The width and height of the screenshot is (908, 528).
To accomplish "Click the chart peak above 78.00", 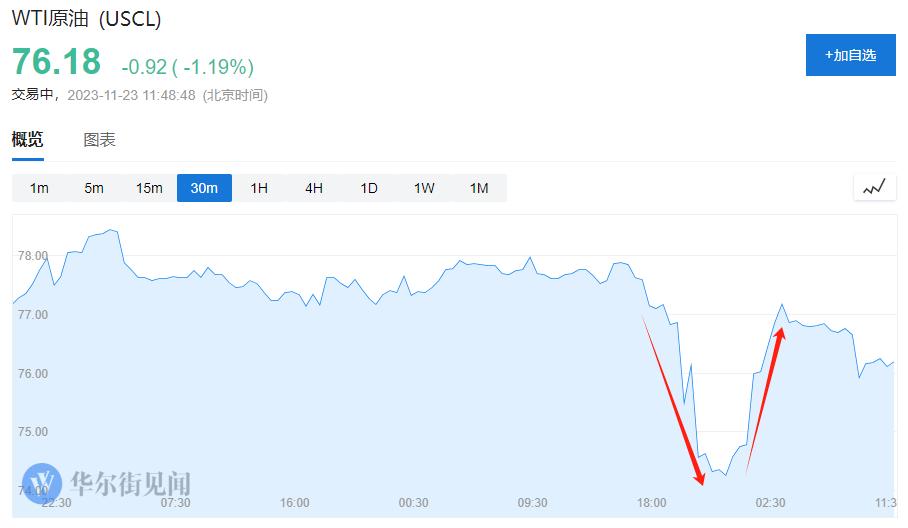I will pyautogui.click(x=112, y=230).
